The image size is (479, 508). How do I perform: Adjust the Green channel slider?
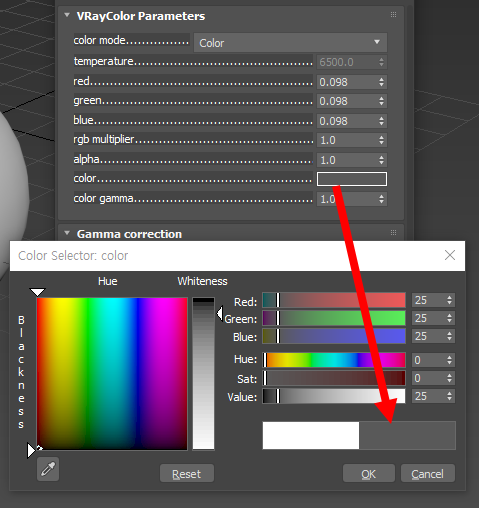(334, 318)
